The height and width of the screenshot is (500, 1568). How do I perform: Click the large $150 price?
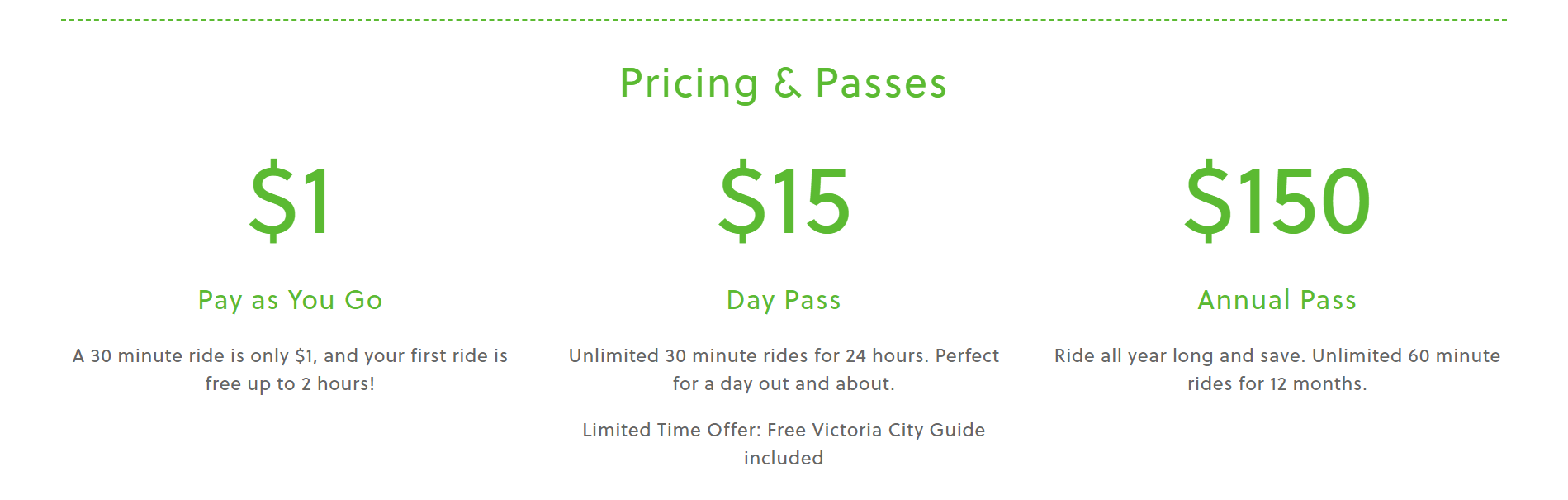(x=1277, y=201)
